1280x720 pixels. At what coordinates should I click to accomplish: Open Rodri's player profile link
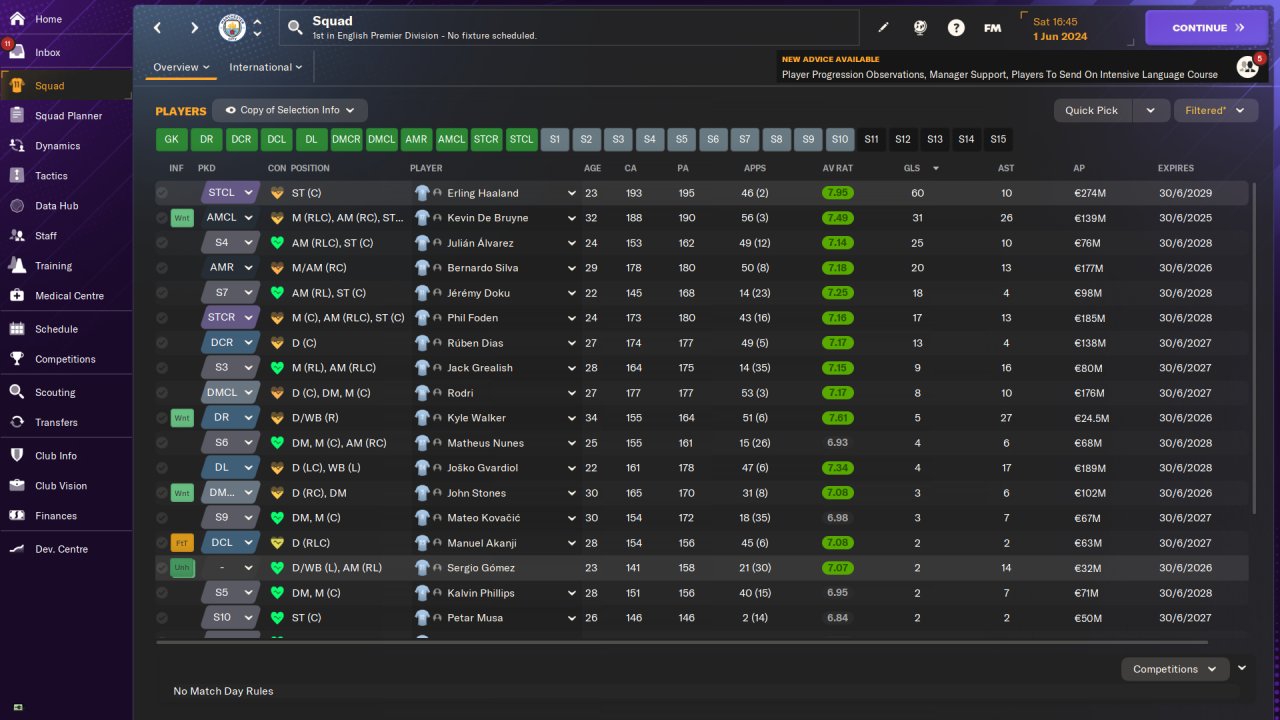460,393
